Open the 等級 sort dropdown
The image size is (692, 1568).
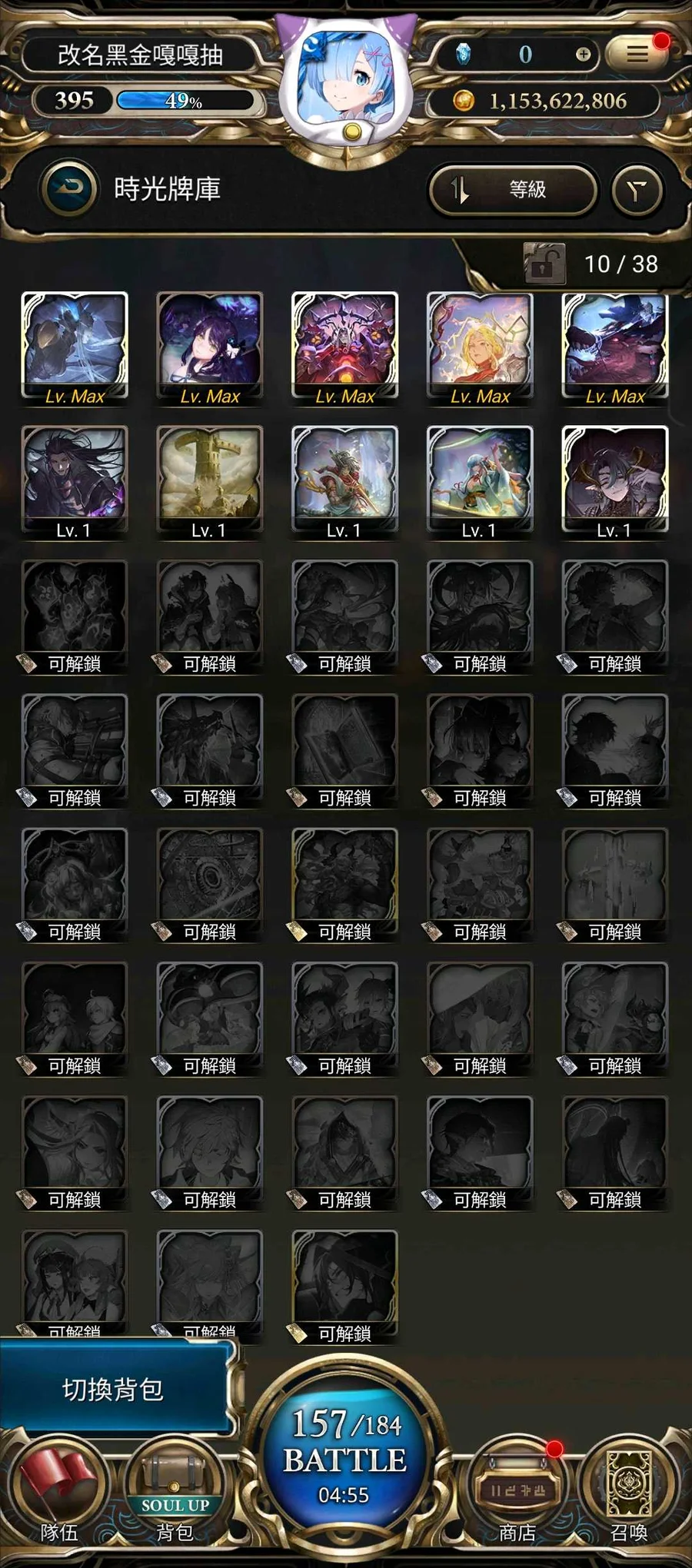pyautogui.click(x=513, y=189)
